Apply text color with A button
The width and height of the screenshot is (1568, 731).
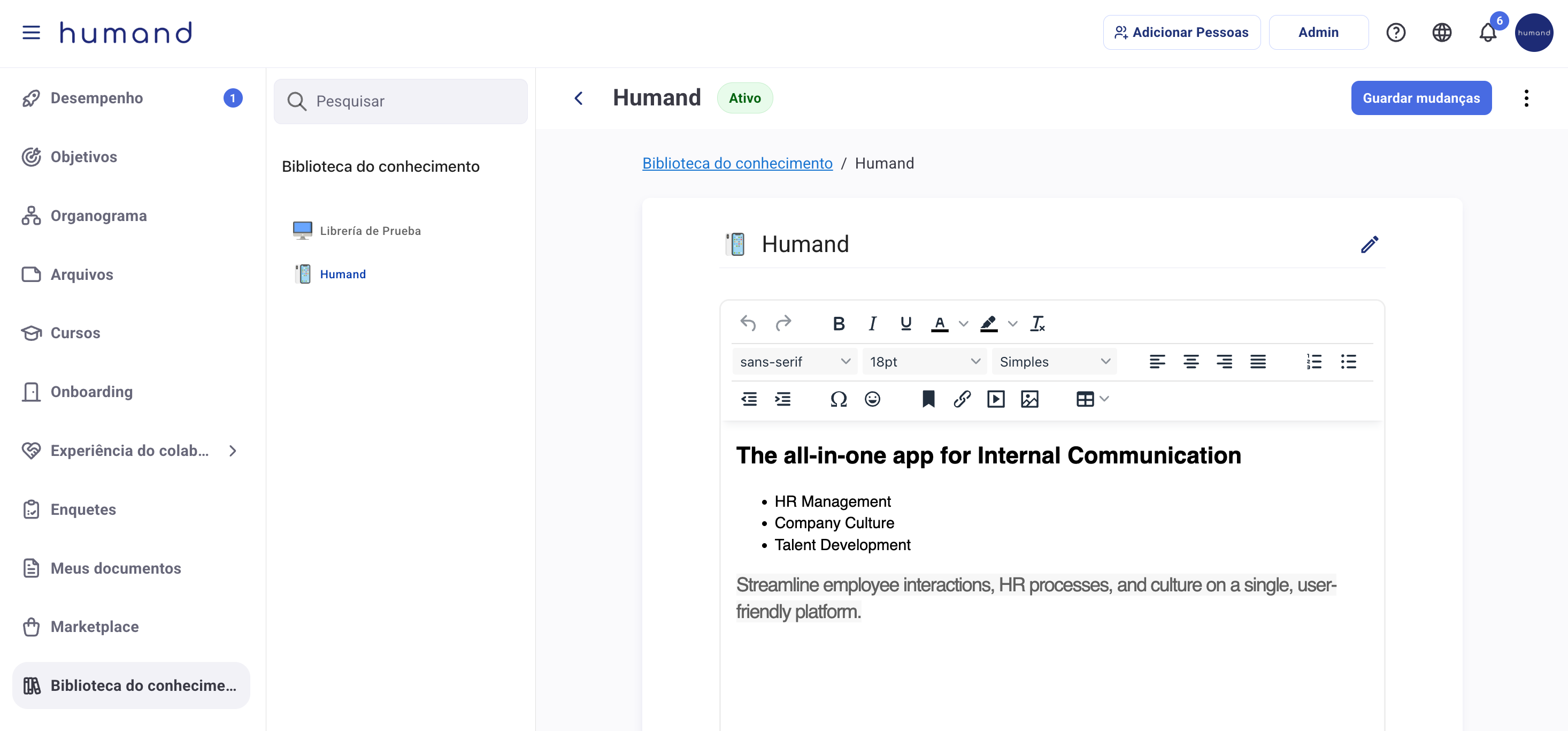point(940,323)
